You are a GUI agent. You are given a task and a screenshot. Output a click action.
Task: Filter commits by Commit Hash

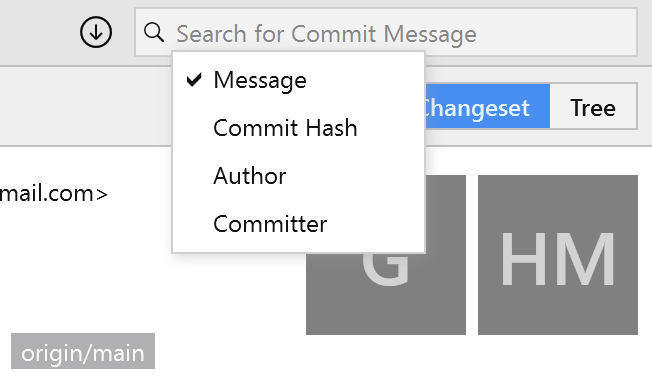299,128
